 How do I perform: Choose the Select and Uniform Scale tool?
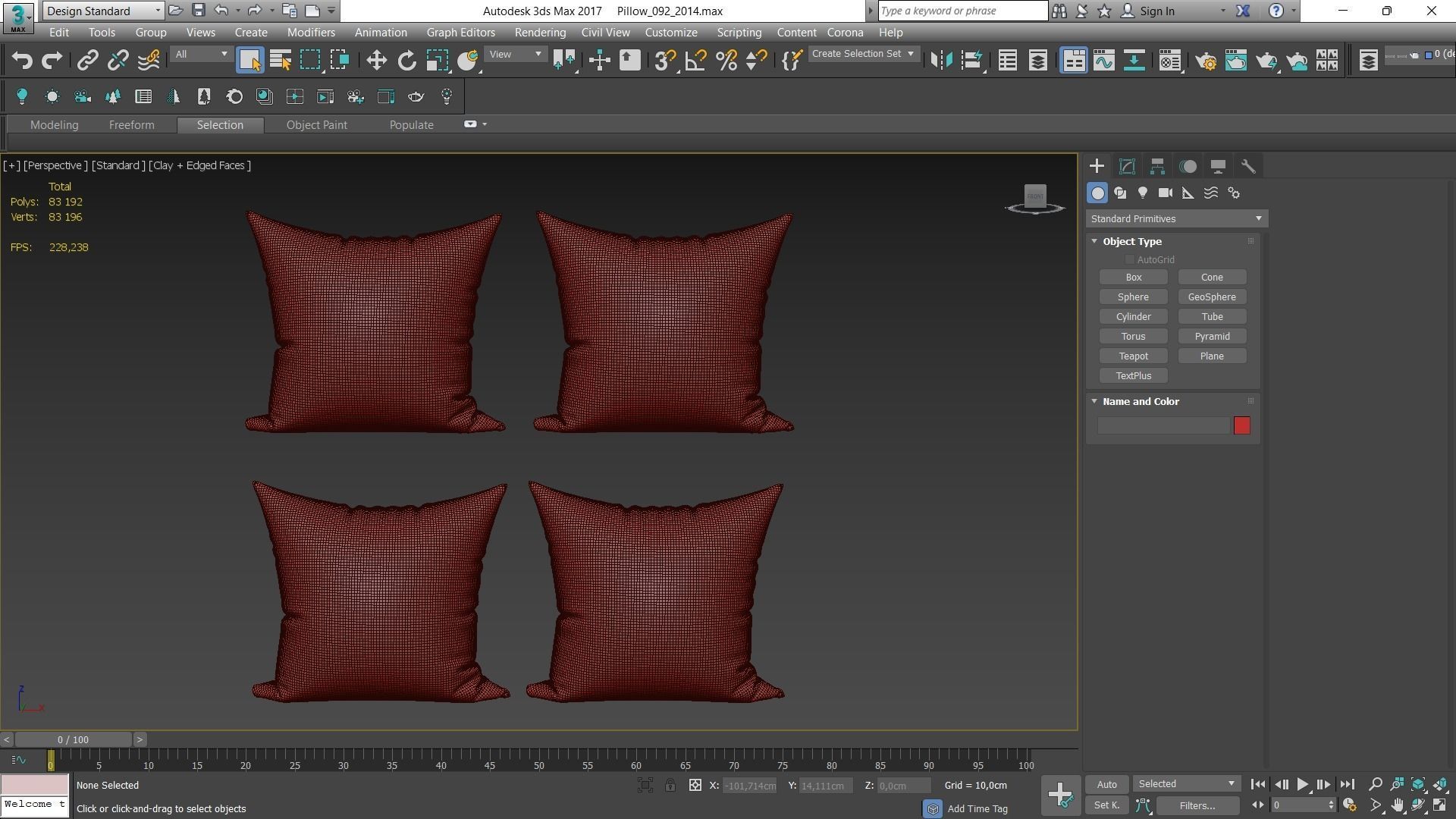438,61
